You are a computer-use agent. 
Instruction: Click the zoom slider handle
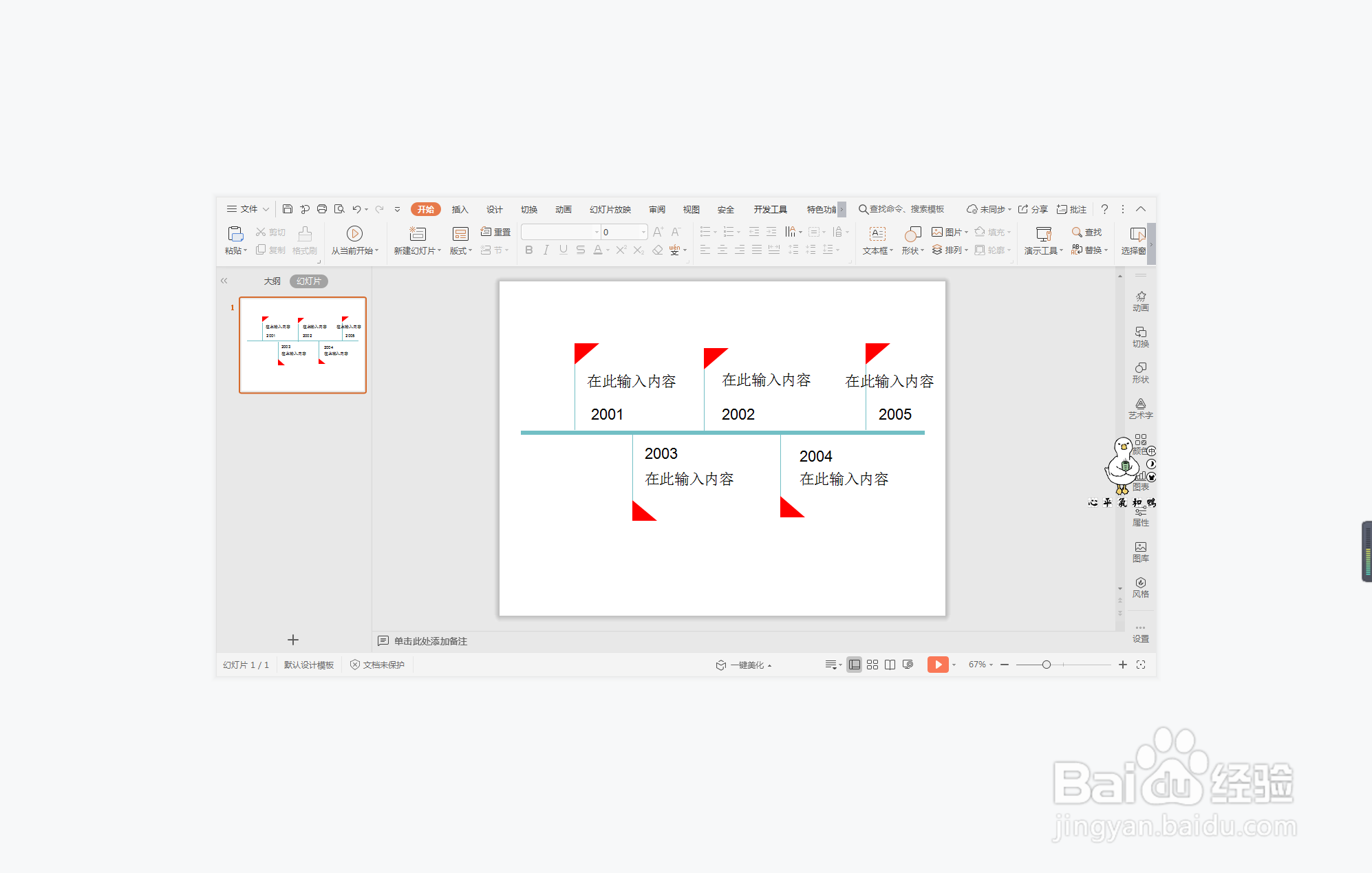point(1046,665)
